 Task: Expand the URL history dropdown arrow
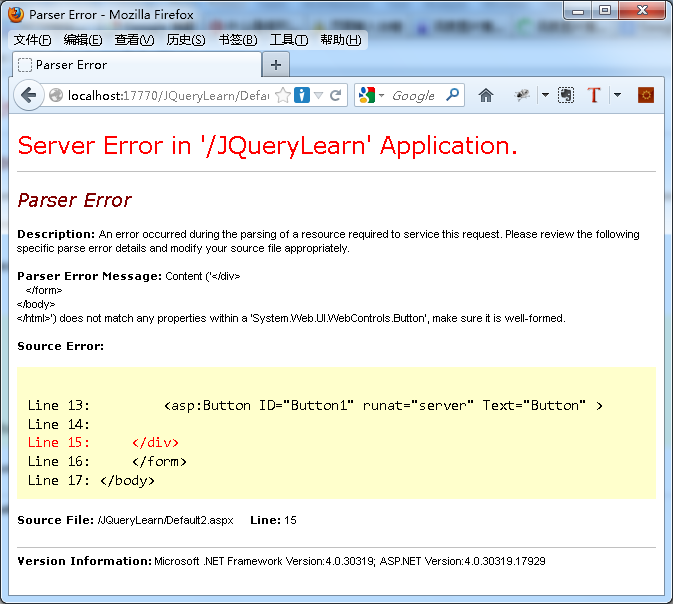pos(318,96)
